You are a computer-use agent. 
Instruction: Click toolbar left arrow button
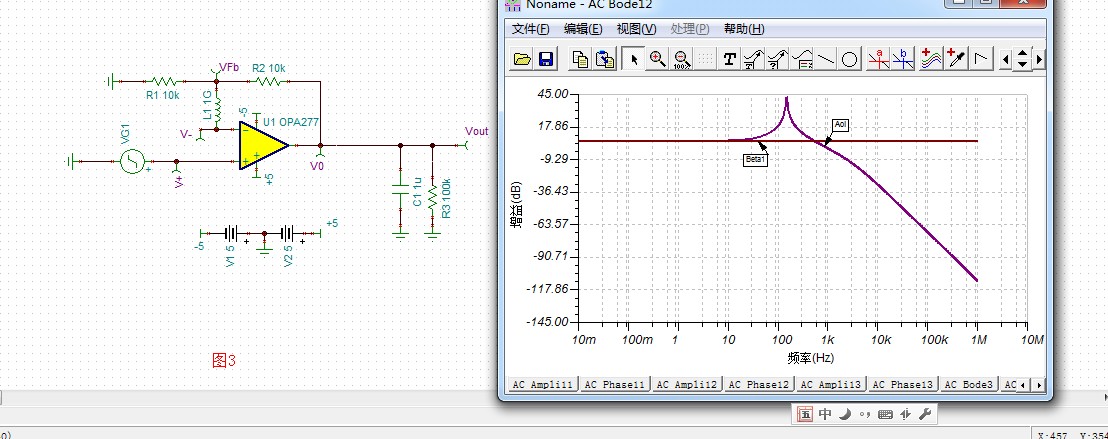(1006, 59)
